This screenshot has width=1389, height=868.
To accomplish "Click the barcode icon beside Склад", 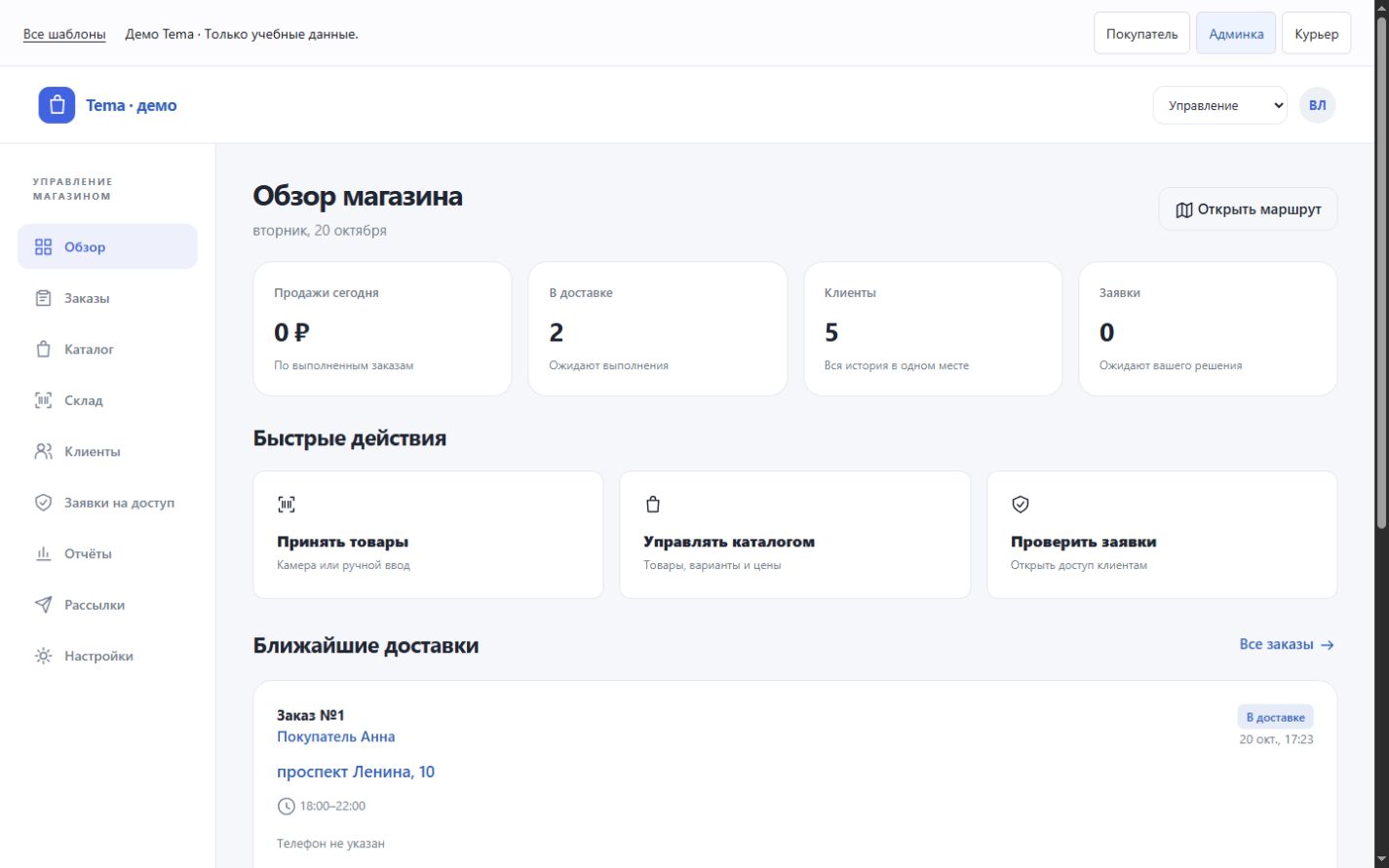I will pos(43,400).
